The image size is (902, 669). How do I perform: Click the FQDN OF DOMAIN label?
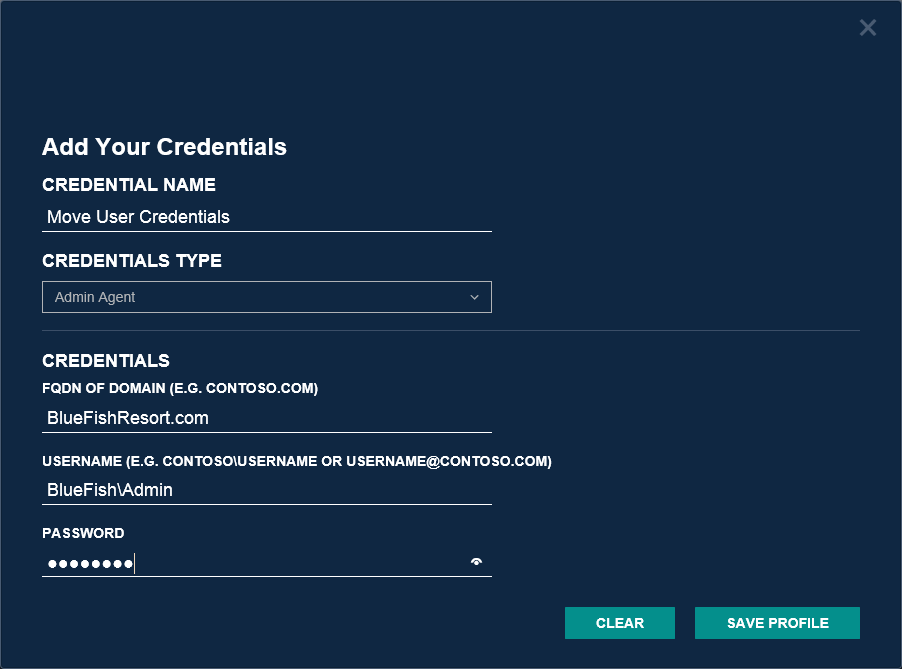click(x=180, y=389)
